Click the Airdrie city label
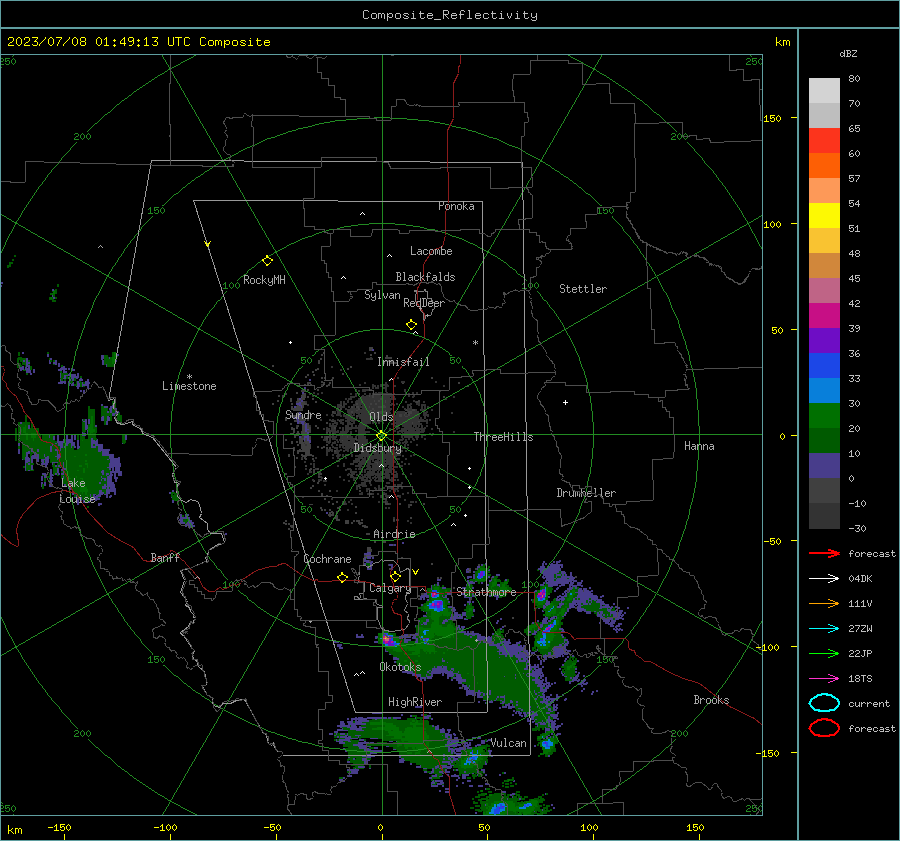The width and height of the screenshot is (900, 841). tap(394, 534)
